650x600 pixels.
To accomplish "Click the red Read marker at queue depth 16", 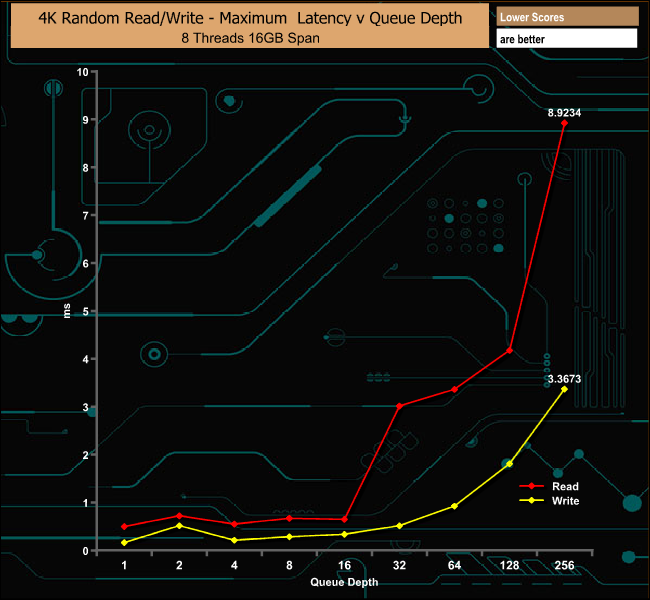I will (x=344, y=520).
